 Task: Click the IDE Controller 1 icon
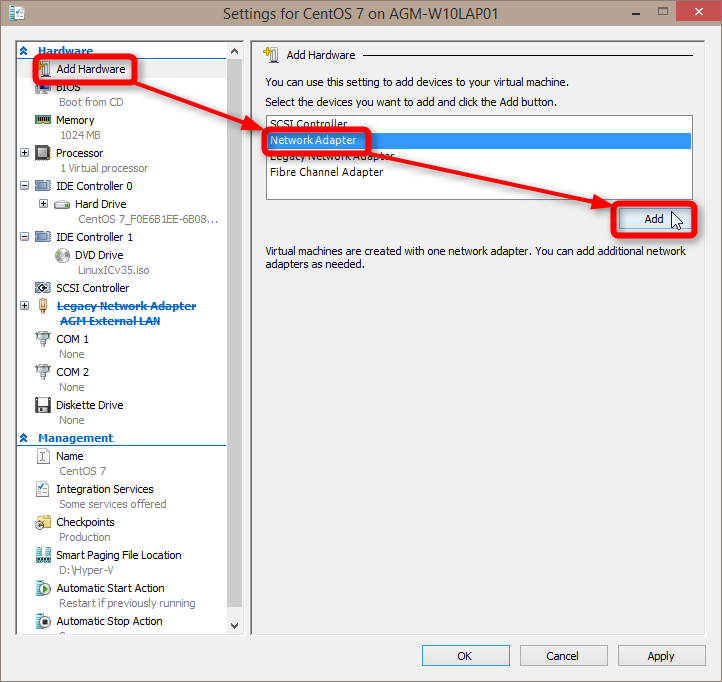click(x=43, y=237)
